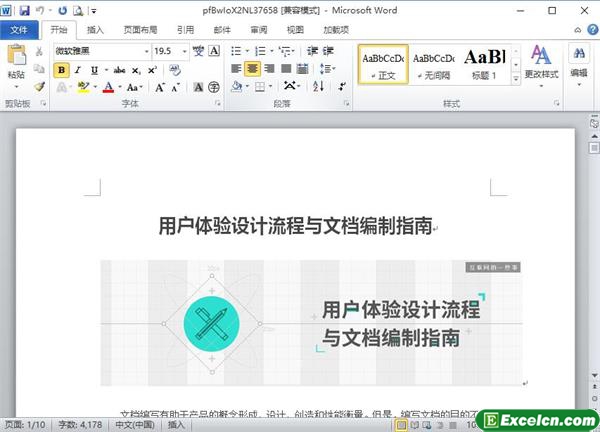
Task: Apply strikethrough formatting
Action: (119, 70)
